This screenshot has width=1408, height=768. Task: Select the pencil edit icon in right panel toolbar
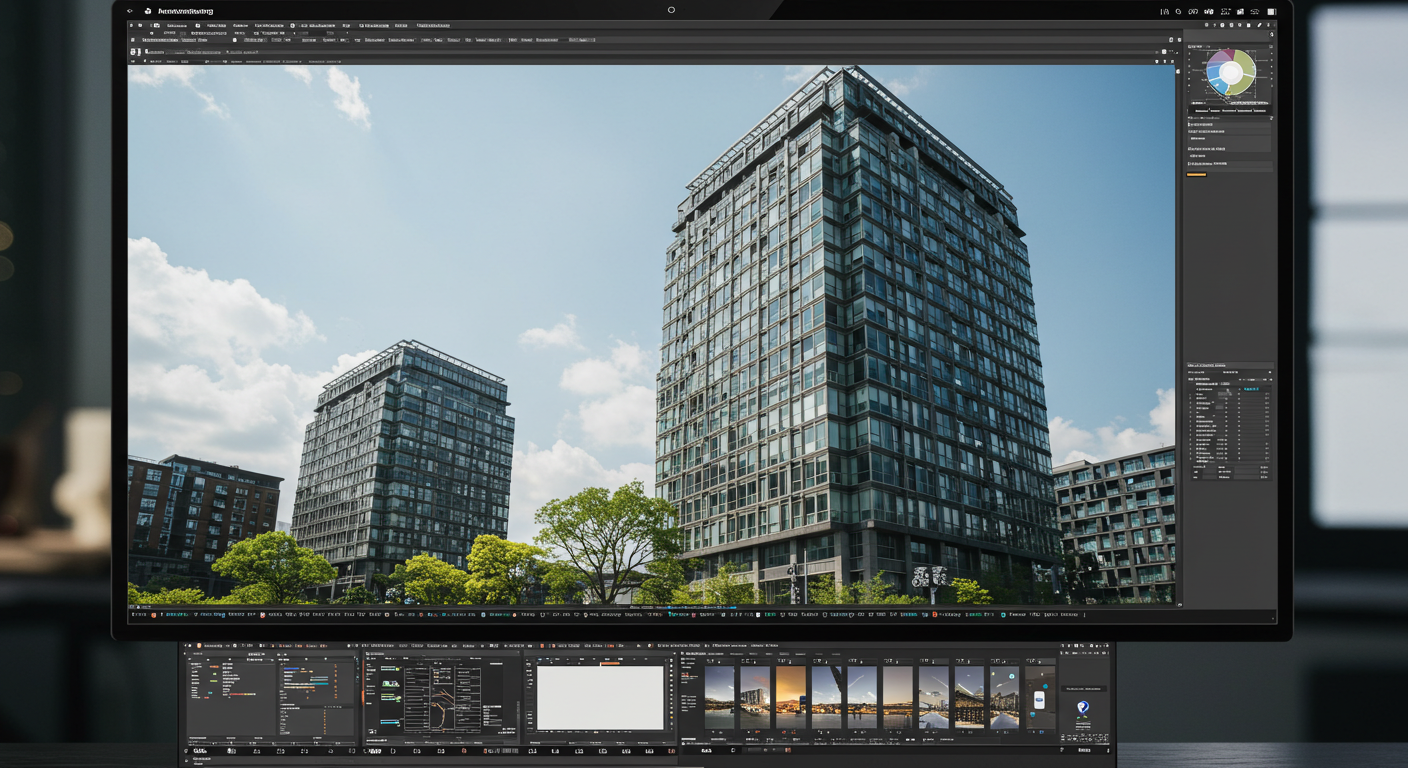[x=1259, y=25]
